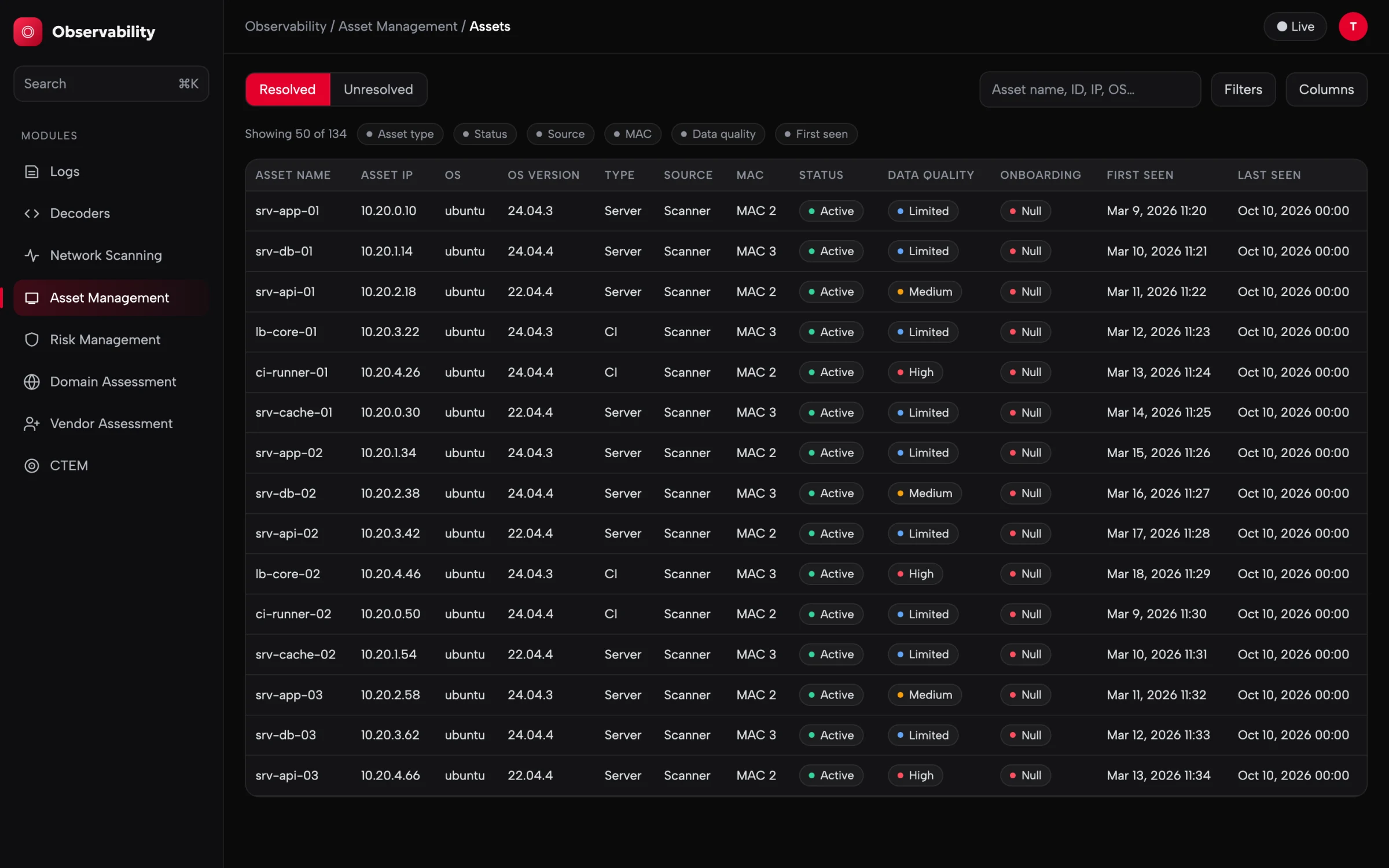The image size is (1389, 868).
Task: Open Source filter chip
Action: [x=560, y=134]
